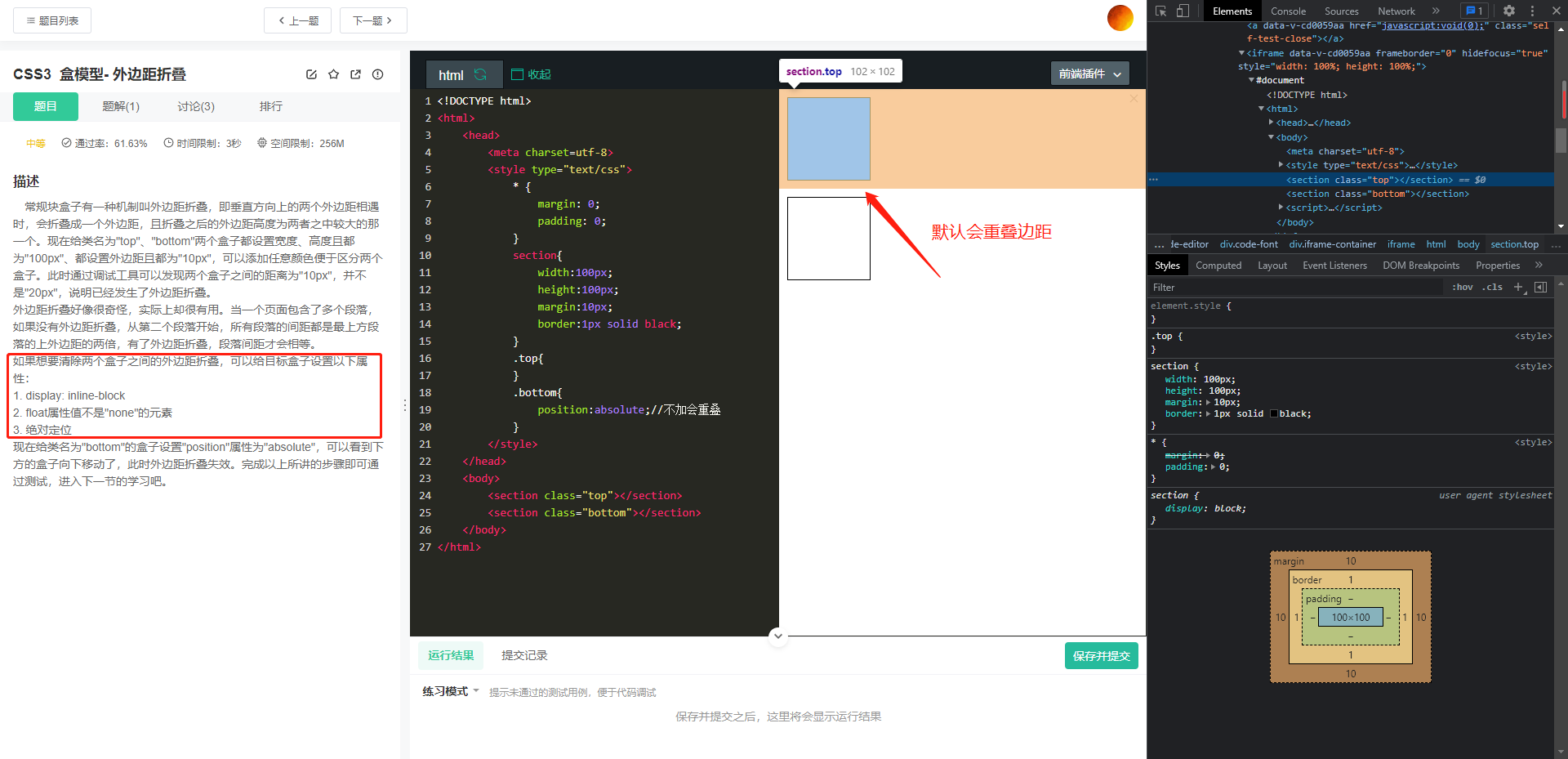The image size is (1568, 759).
Task: Collapse the iframe node in DOM tree
Action: point(1241,53)
